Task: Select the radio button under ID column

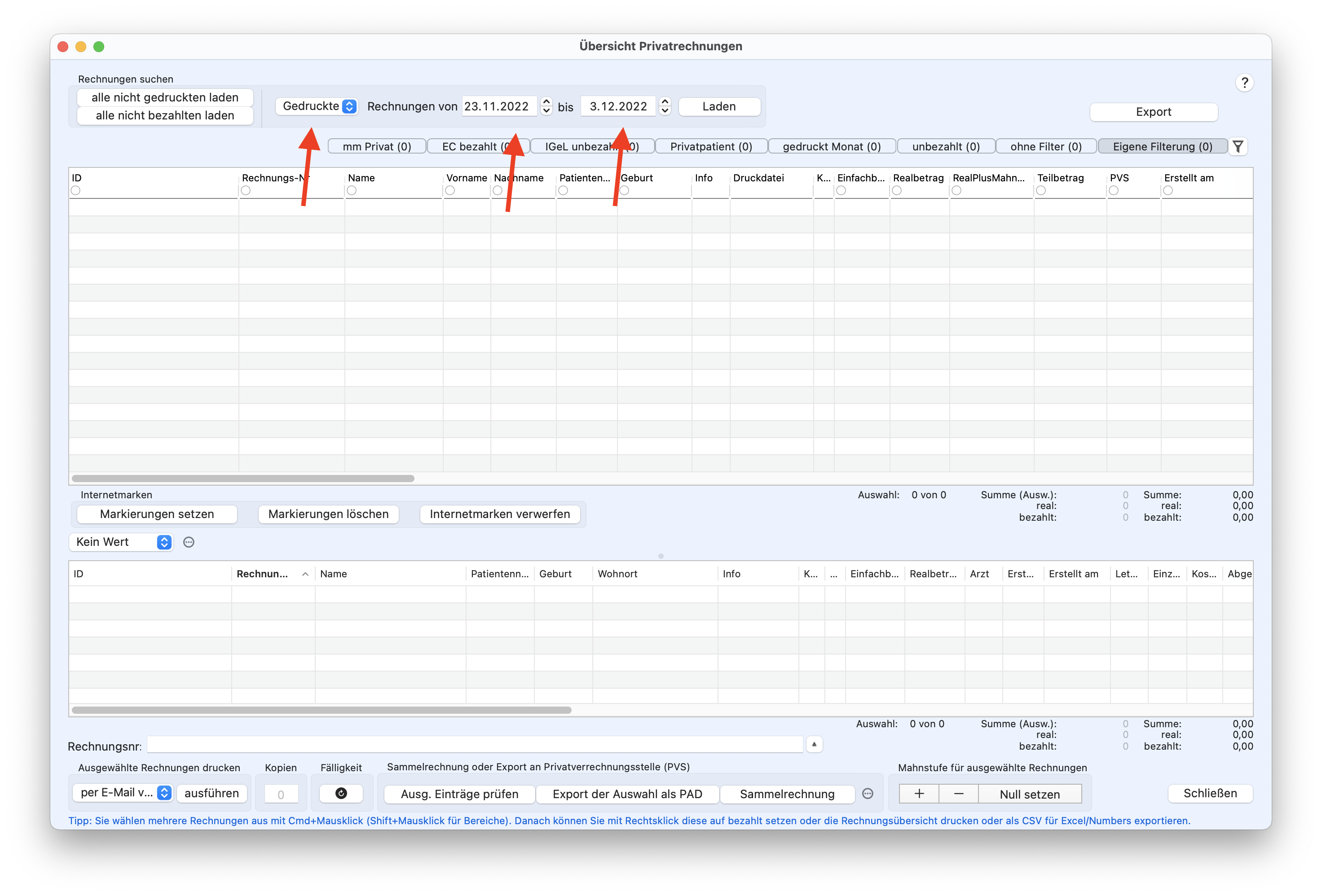Action: click(x=75, y=190)
